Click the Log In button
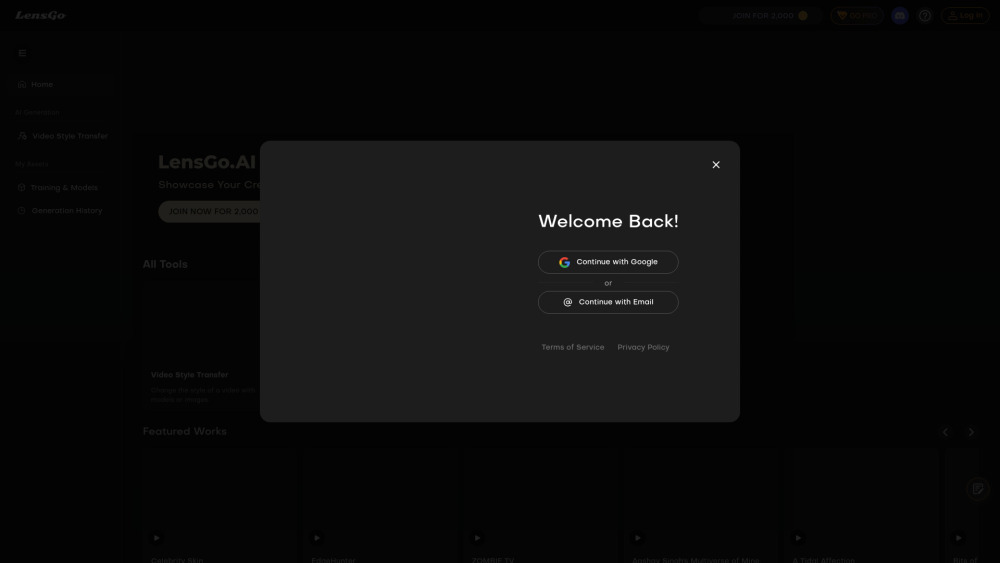 [x=964, y=16]
